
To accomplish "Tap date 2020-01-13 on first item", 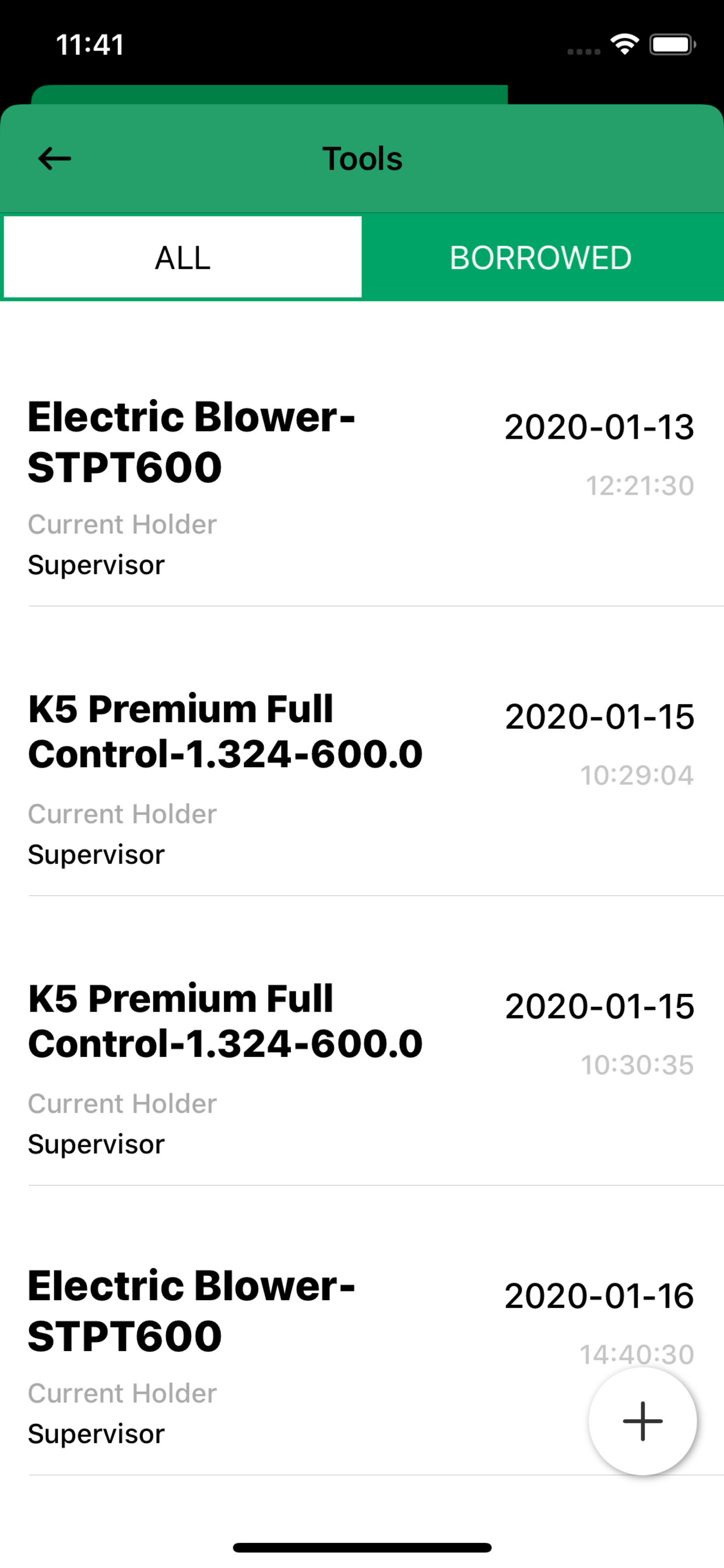I will [x=599, y=426].
